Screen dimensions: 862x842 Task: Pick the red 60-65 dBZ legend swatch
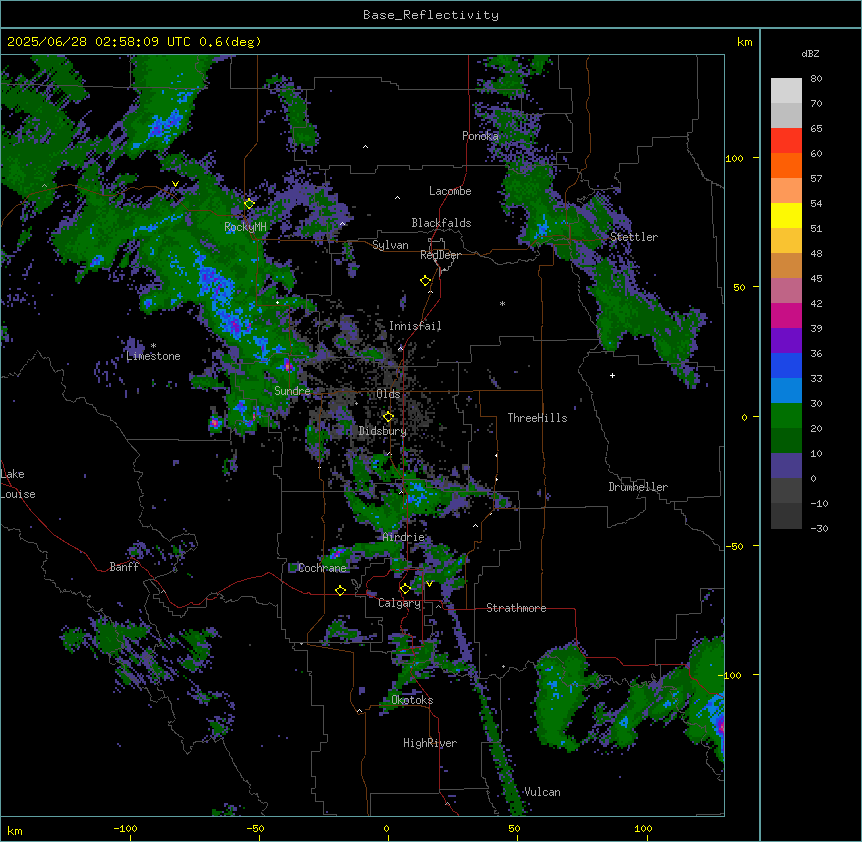click(786, 141)
